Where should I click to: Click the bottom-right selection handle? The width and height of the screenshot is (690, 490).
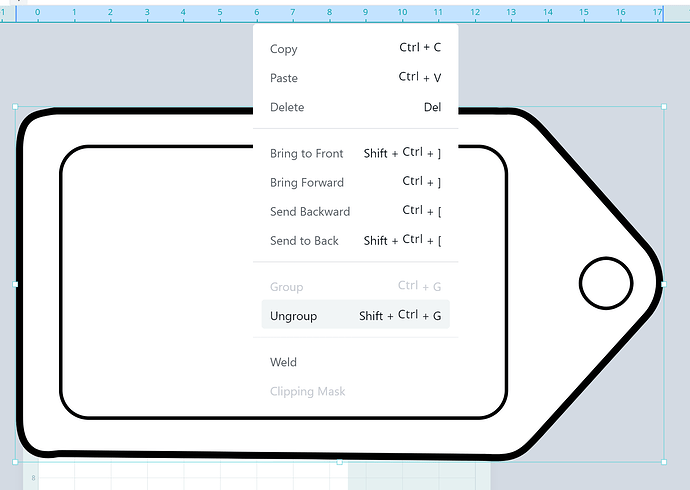click(x=664, y=462)
